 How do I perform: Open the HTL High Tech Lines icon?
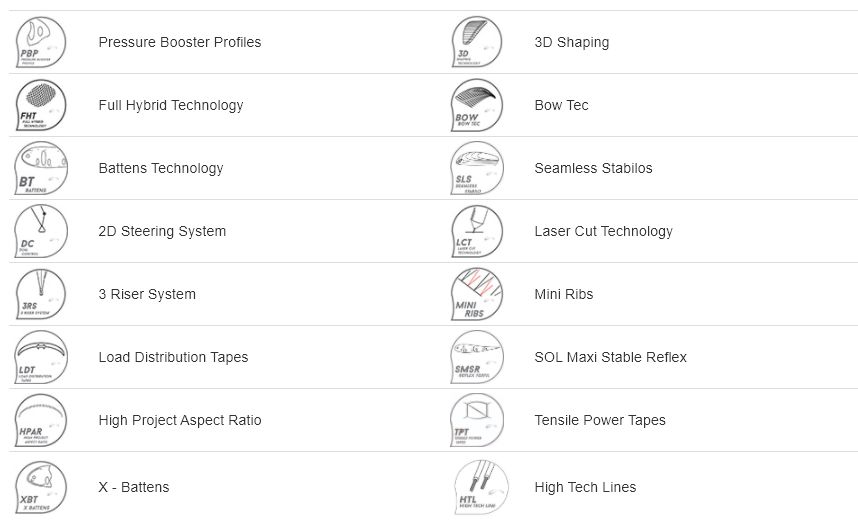coord(480,487)
